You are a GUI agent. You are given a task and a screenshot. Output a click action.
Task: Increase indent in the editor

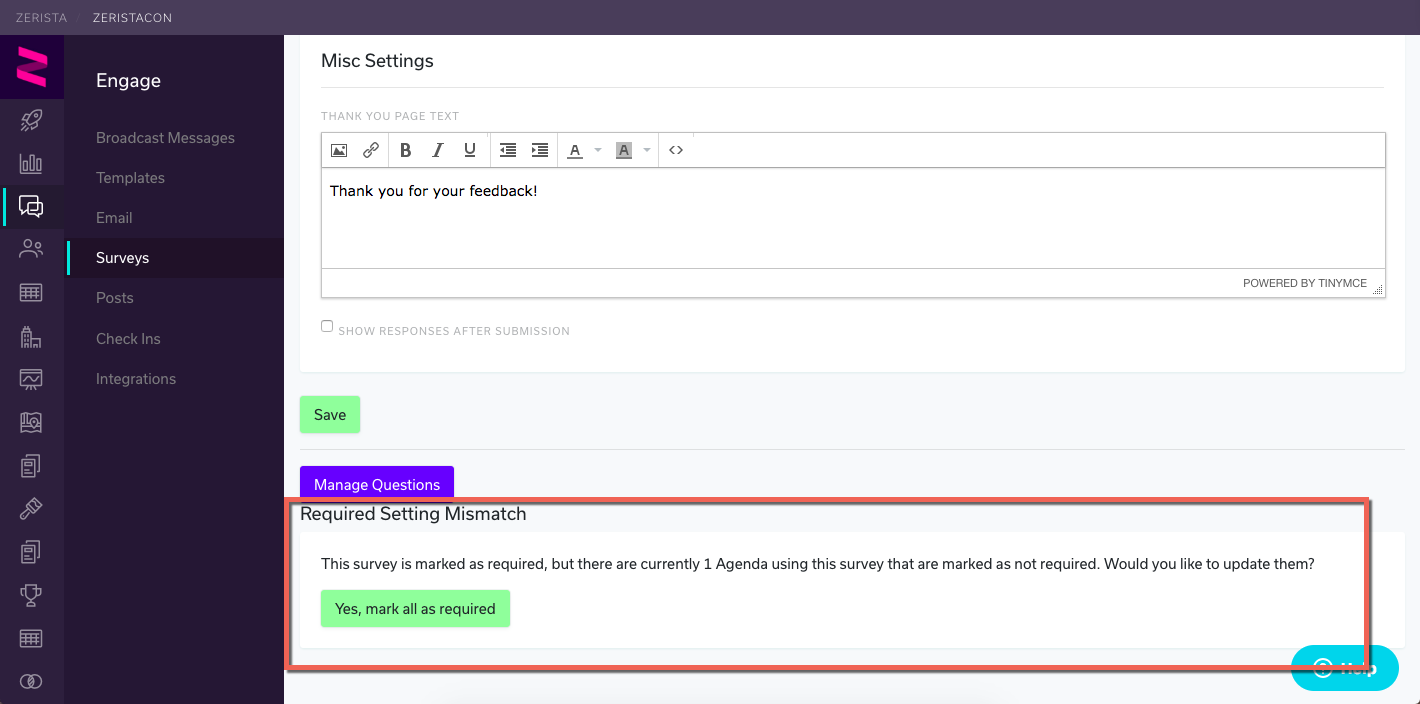(540, 150)
